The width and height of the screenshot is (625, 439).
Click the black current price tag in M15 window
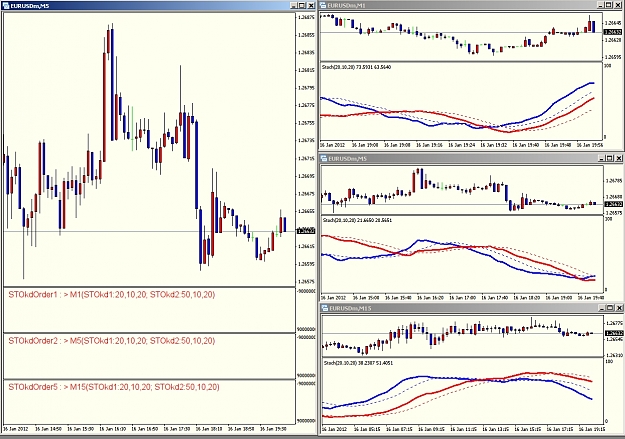tap(613, 333)
